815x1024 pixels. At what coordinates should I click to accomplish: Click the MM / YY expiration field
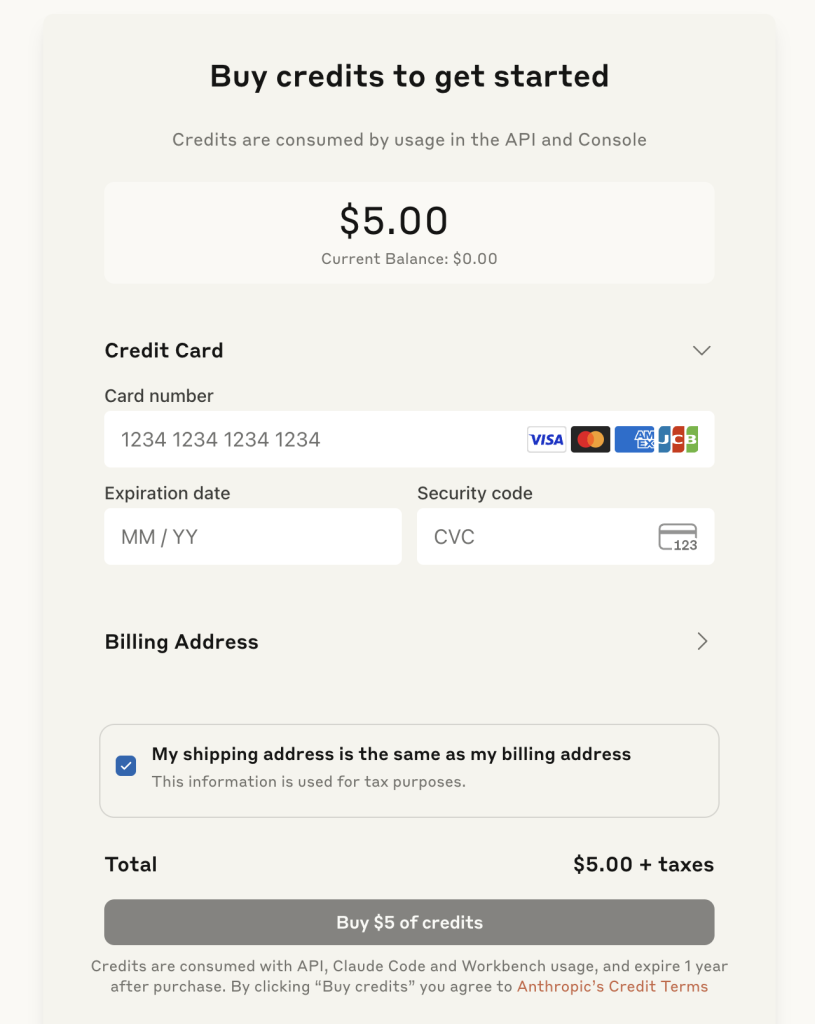[x=253, y=537]
